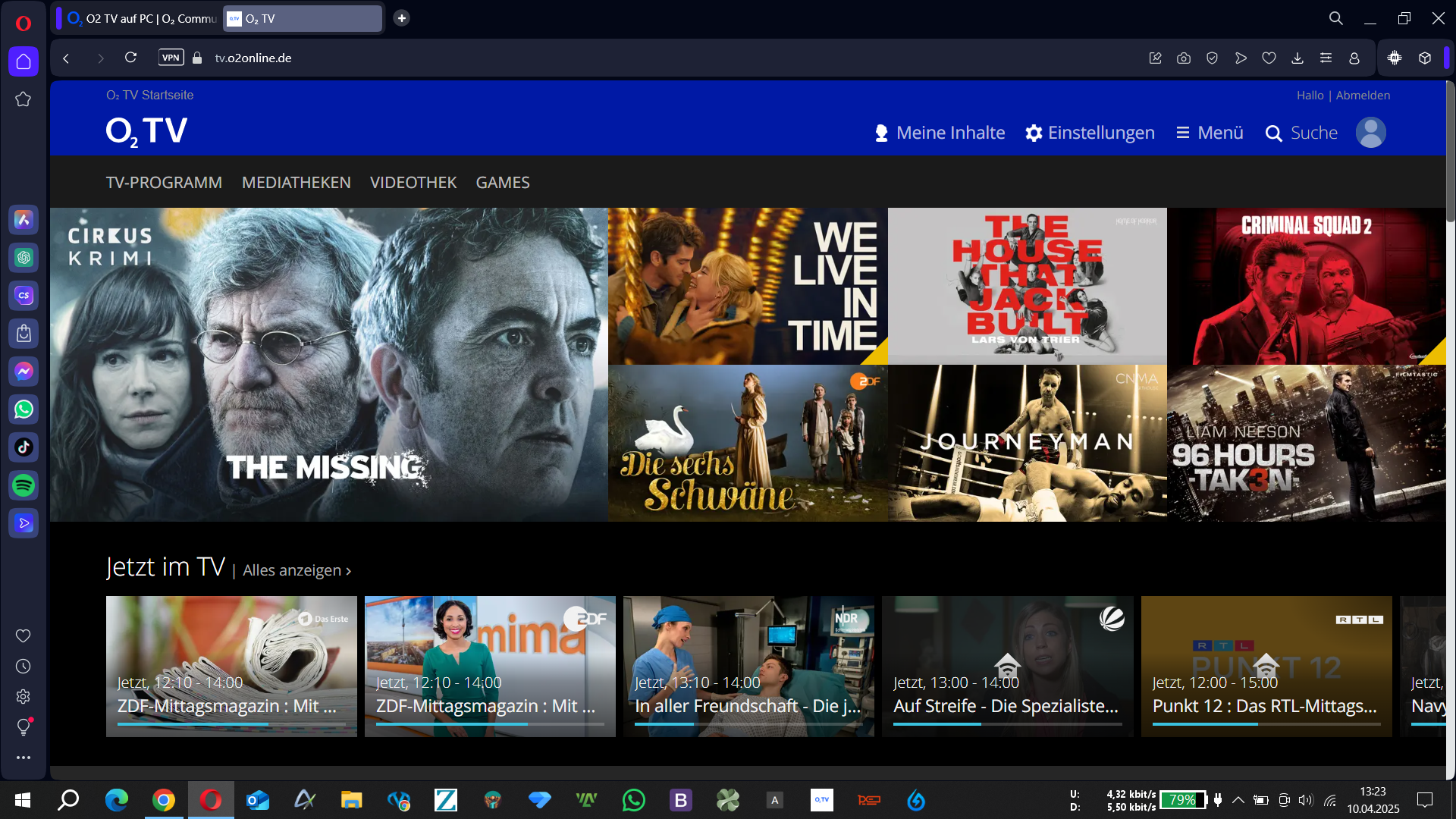Toggle the VPN badge in address bar
The image size is (1456, 819).
coord(171,58)
